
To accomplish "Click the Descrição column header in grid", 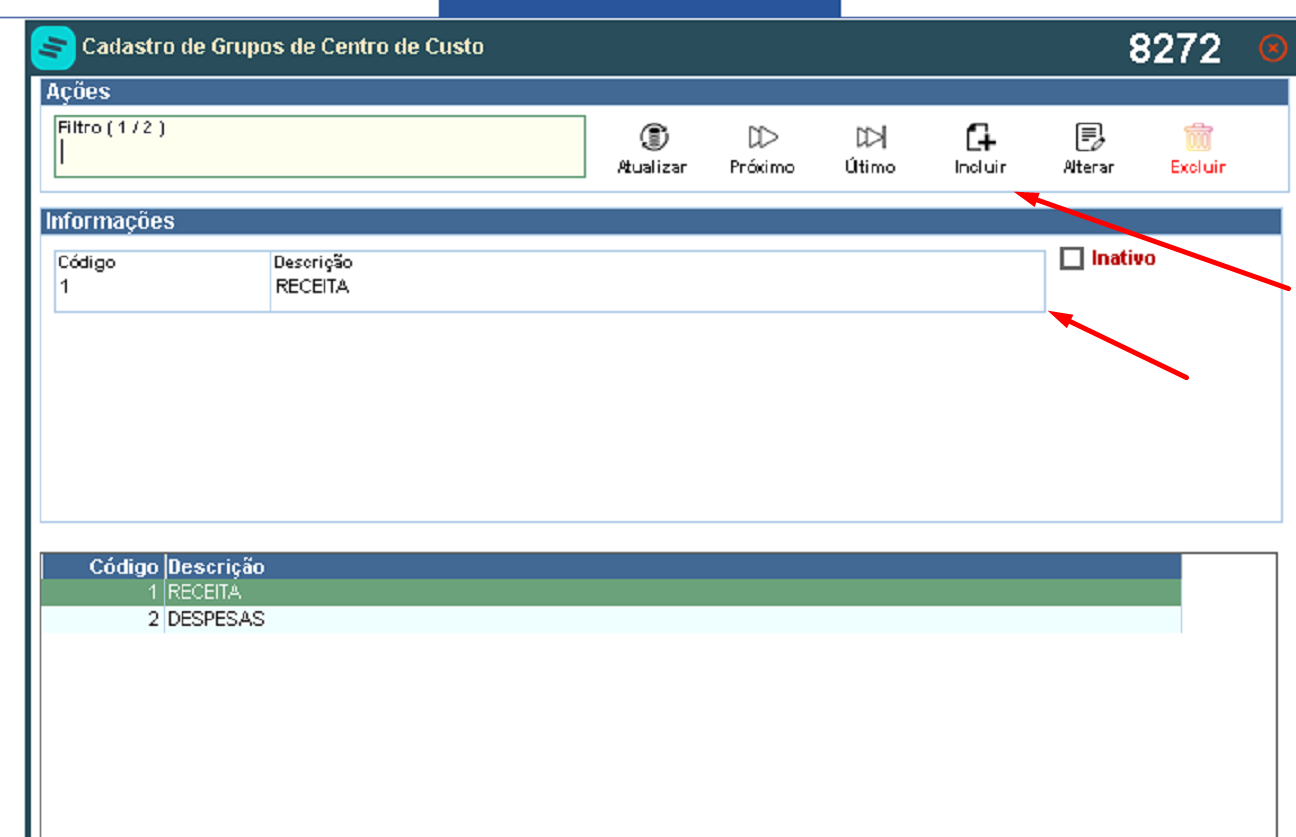I will point(217,567).
